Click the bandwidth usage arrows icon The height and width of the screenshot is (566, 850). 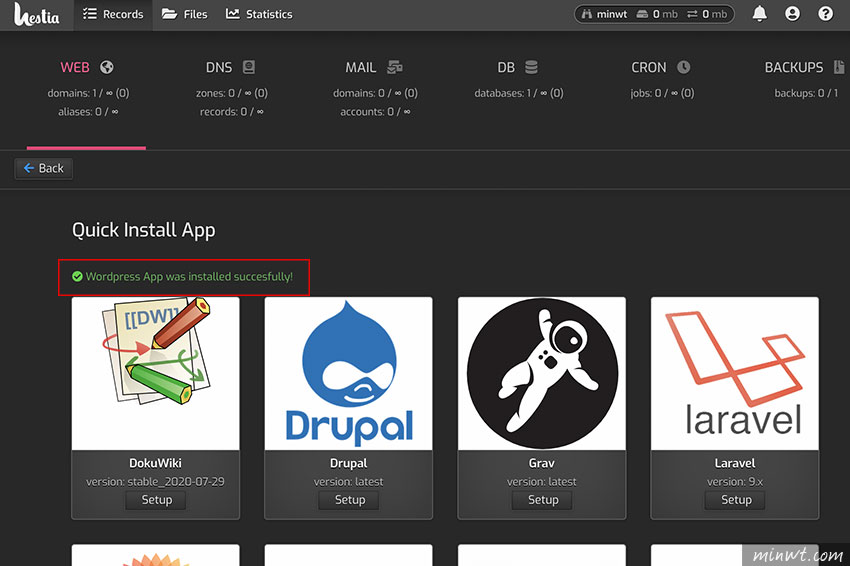click(692, 15)
